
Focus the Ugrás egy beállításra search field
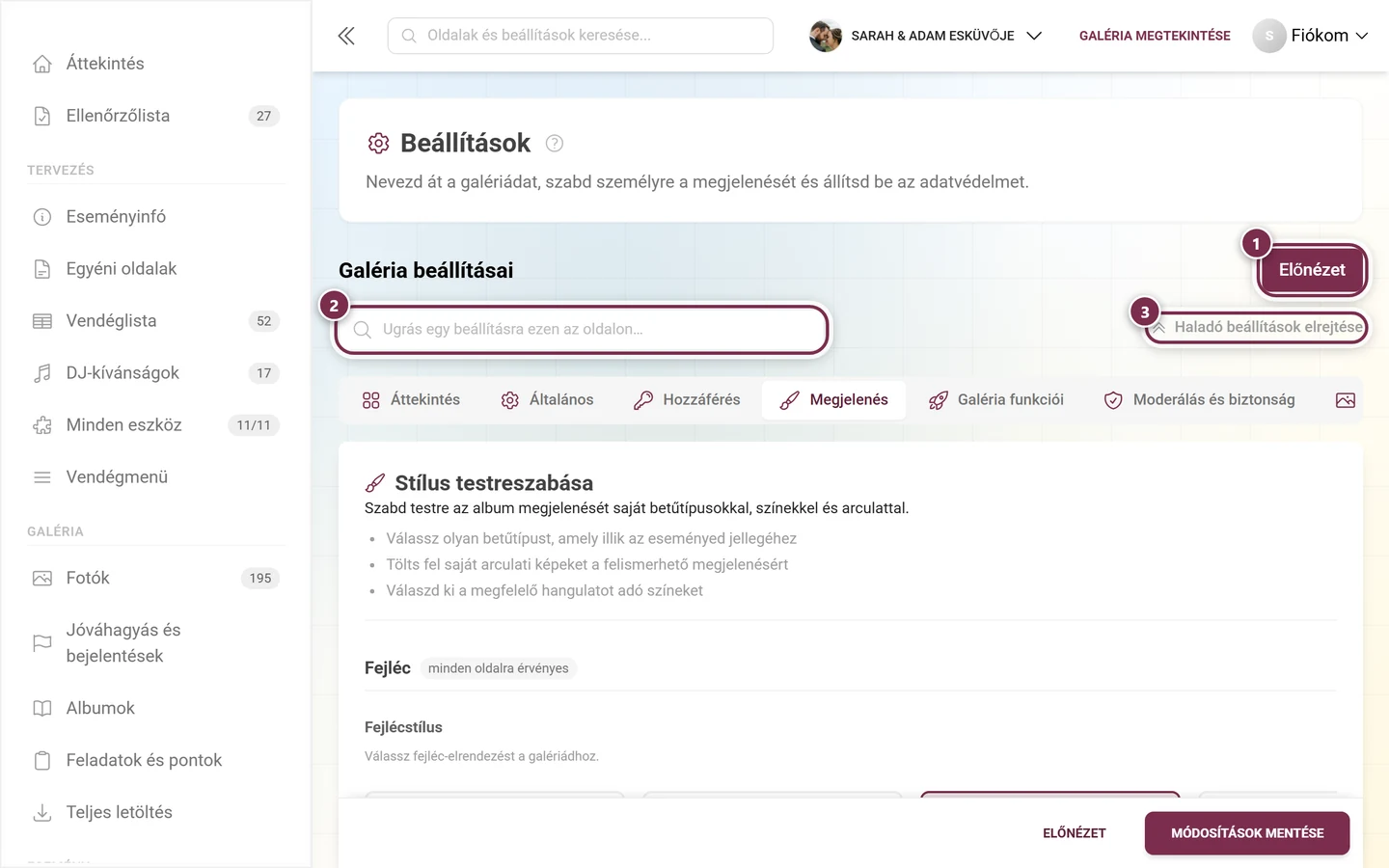582,330
